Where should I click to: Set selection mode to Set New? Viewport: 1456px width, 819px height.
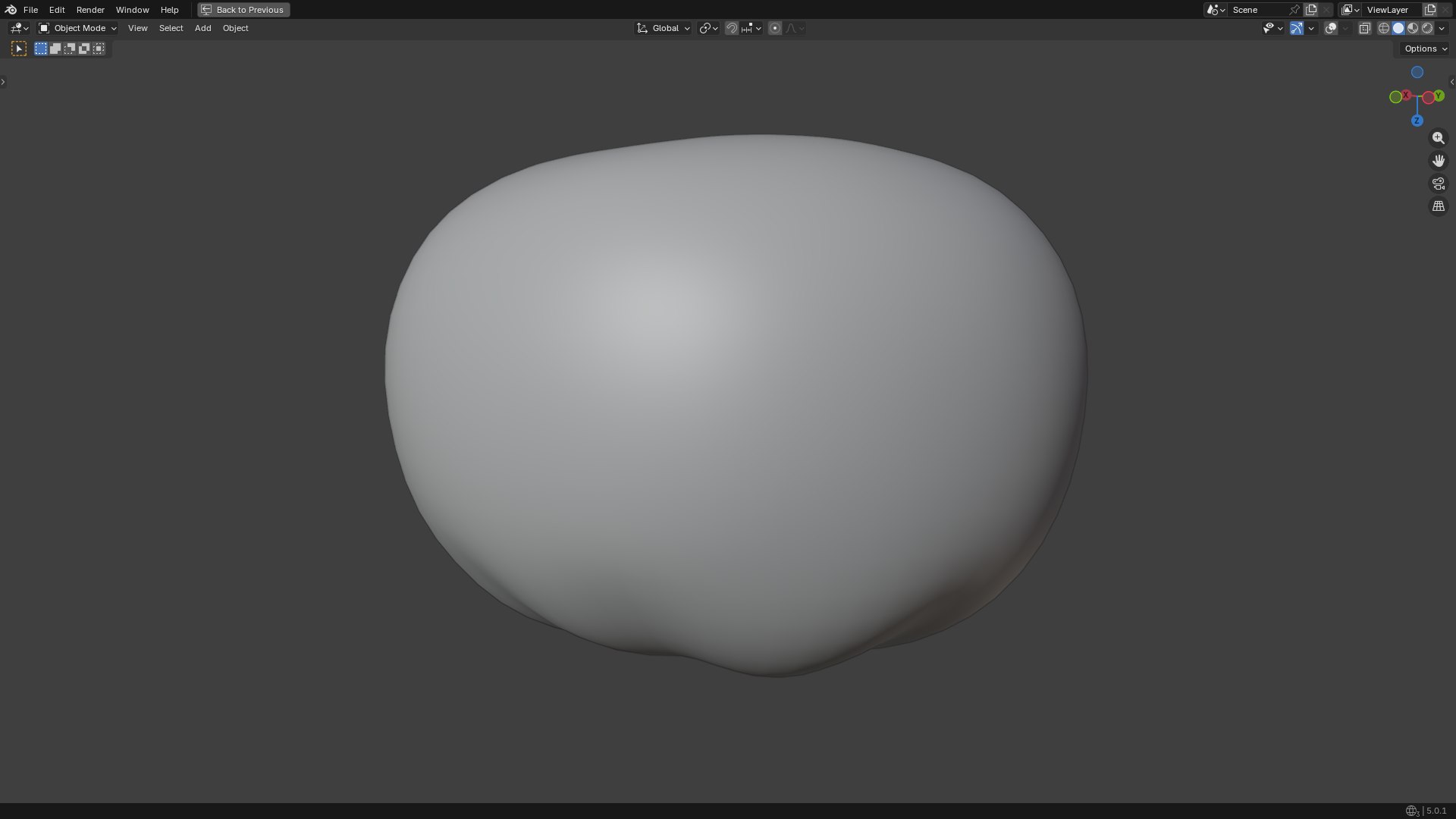41,49
